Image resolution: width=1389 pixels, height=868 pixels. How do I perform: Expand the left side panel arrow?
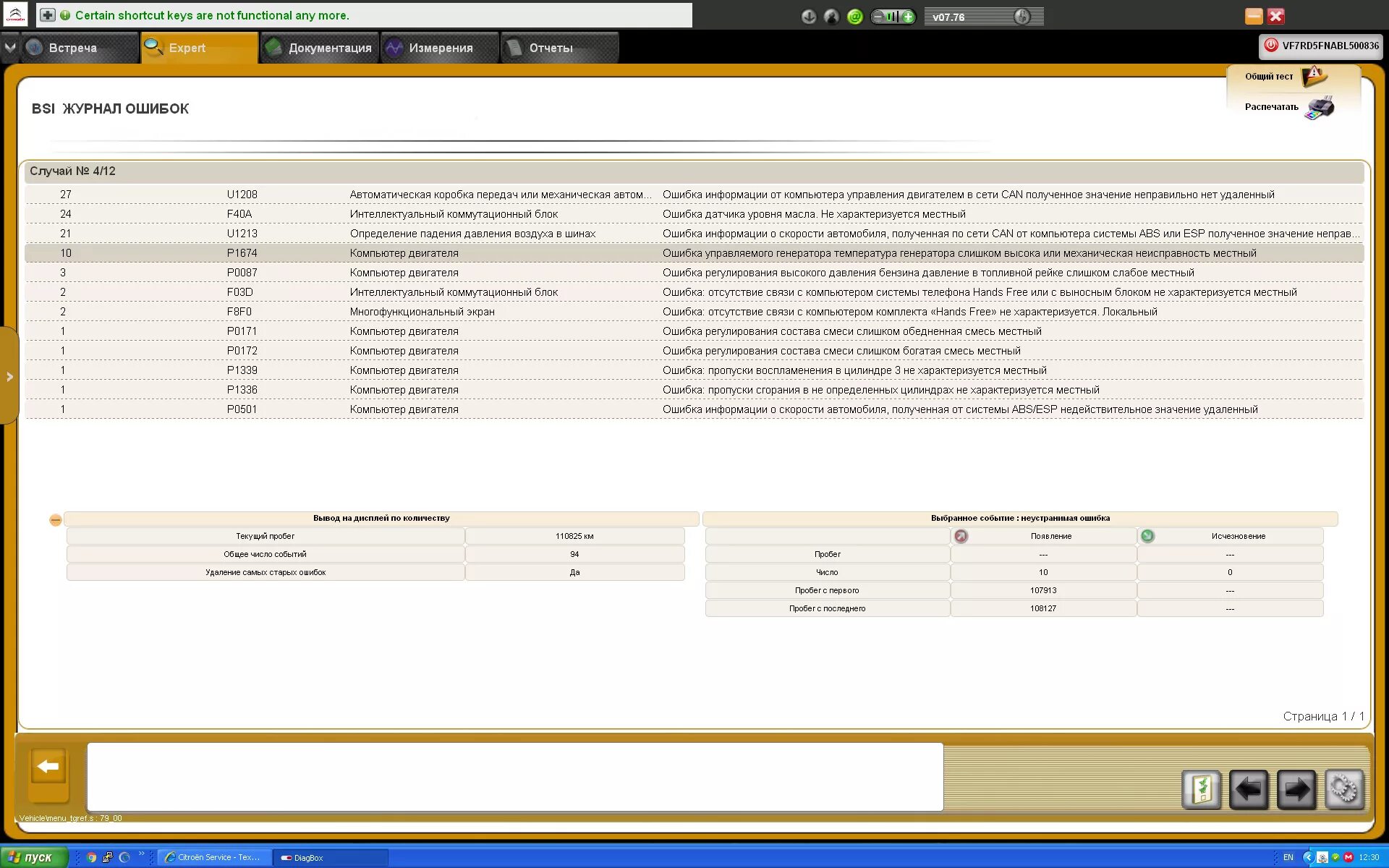(9, 376)
